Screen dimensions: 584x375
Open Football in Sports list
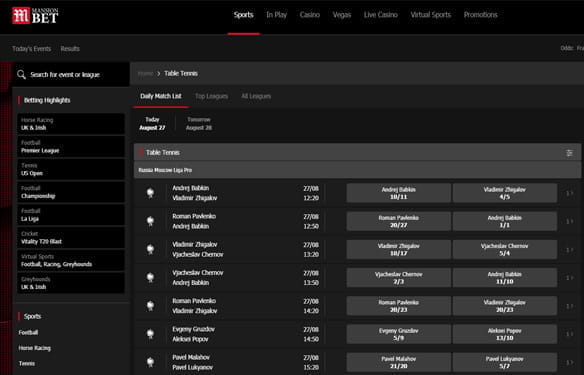tap(28, 333)
